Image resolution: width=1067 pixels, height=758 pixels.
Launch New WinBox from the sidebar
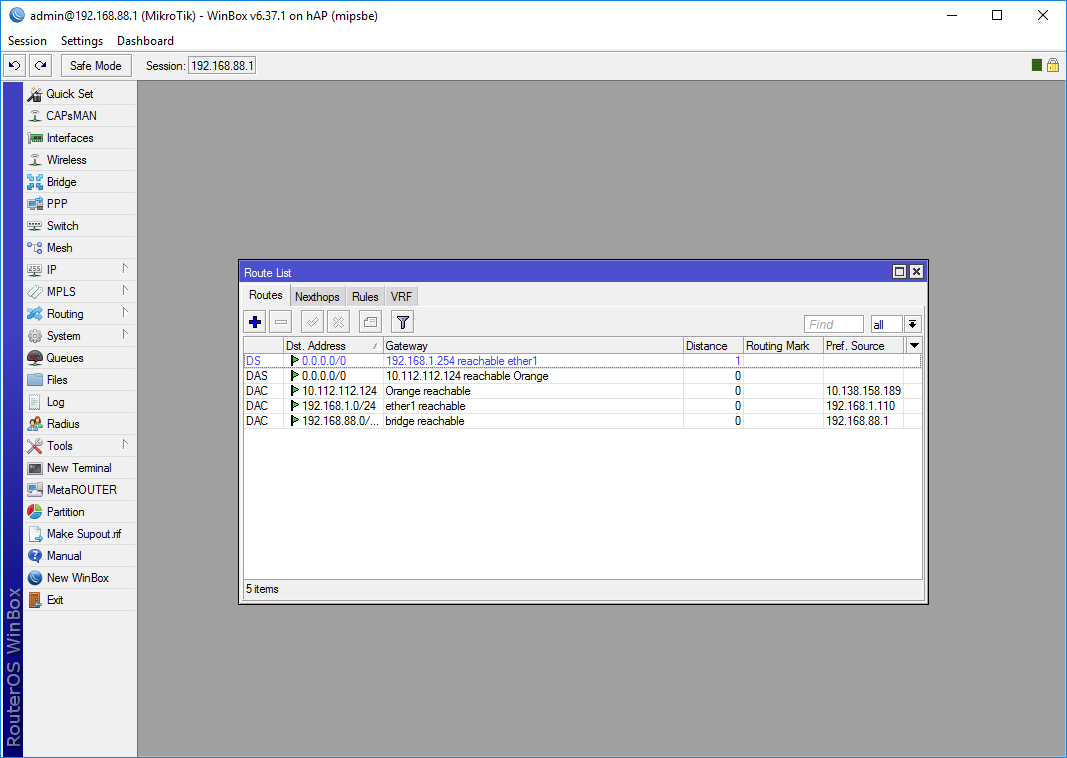pos(80,578)
